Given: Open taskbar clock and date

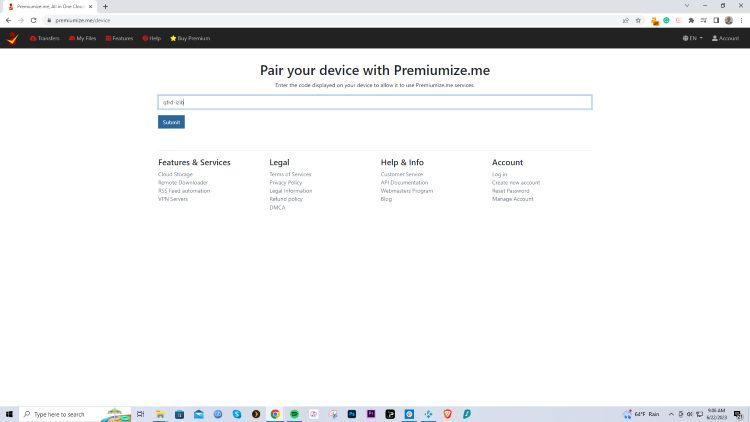Looking at the screenshot, I should tap(717, 414).
